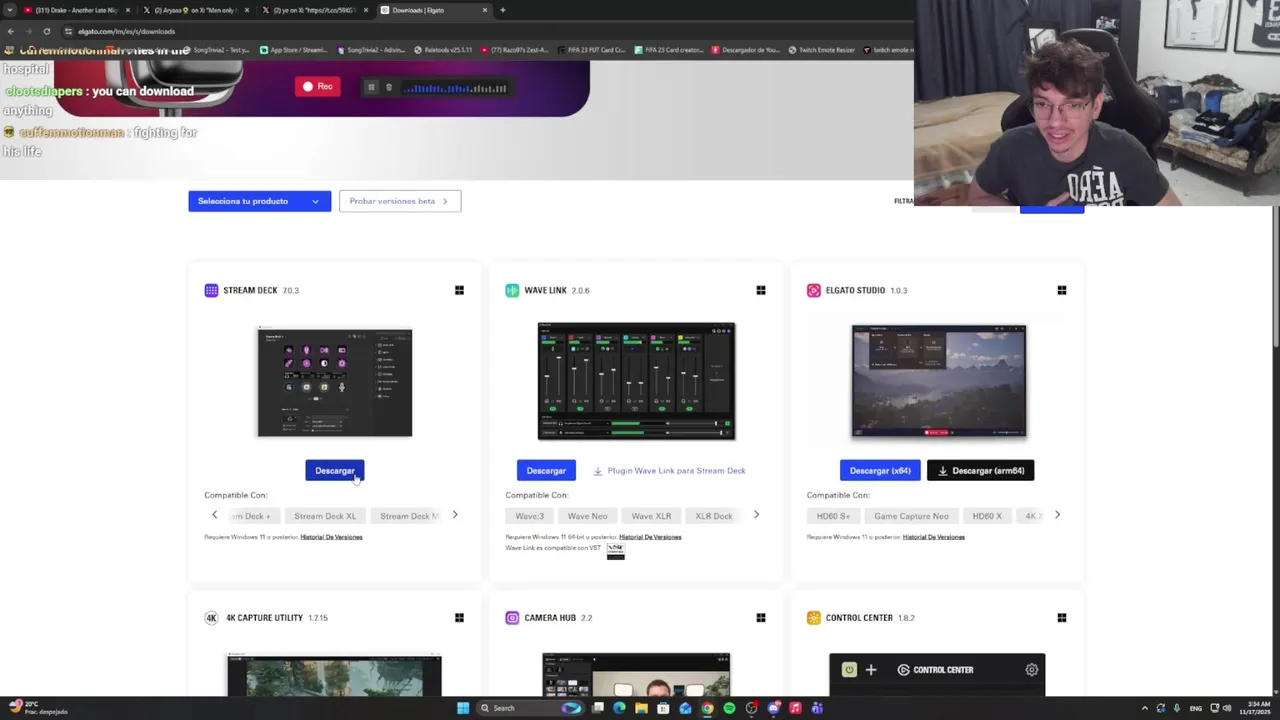Click Windows platform icon on 4K Capture Utility card
Screen dimensions: 1280x720
(459, 618)
